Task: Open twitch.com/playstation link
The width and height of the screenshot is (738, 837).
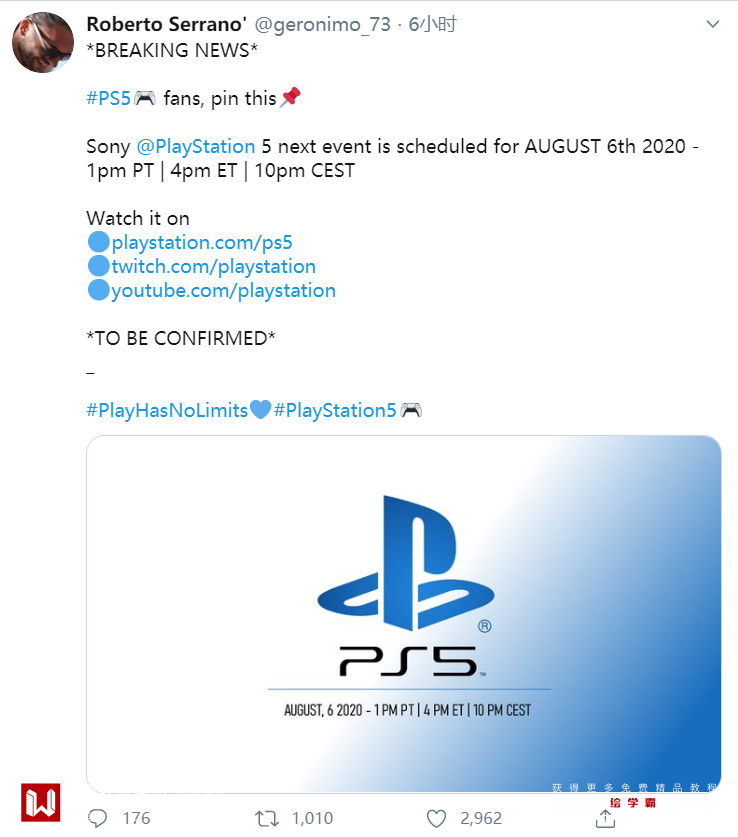Action: tap(213, 266)
